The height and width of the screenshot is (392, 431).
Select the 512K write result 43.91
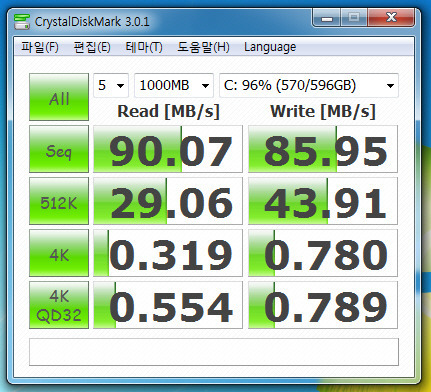tap(323, 201)
